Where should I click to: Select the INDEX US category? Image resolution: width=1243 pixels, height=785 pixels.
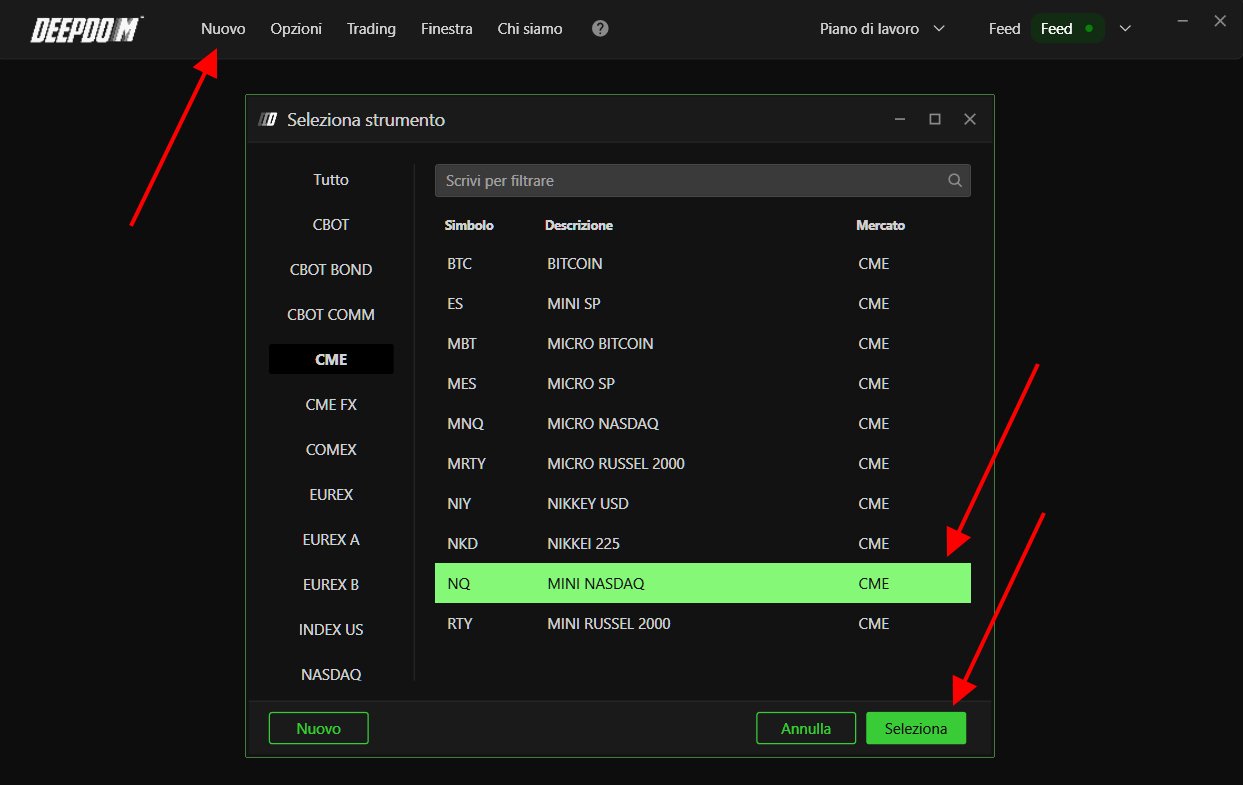(331, 630)
